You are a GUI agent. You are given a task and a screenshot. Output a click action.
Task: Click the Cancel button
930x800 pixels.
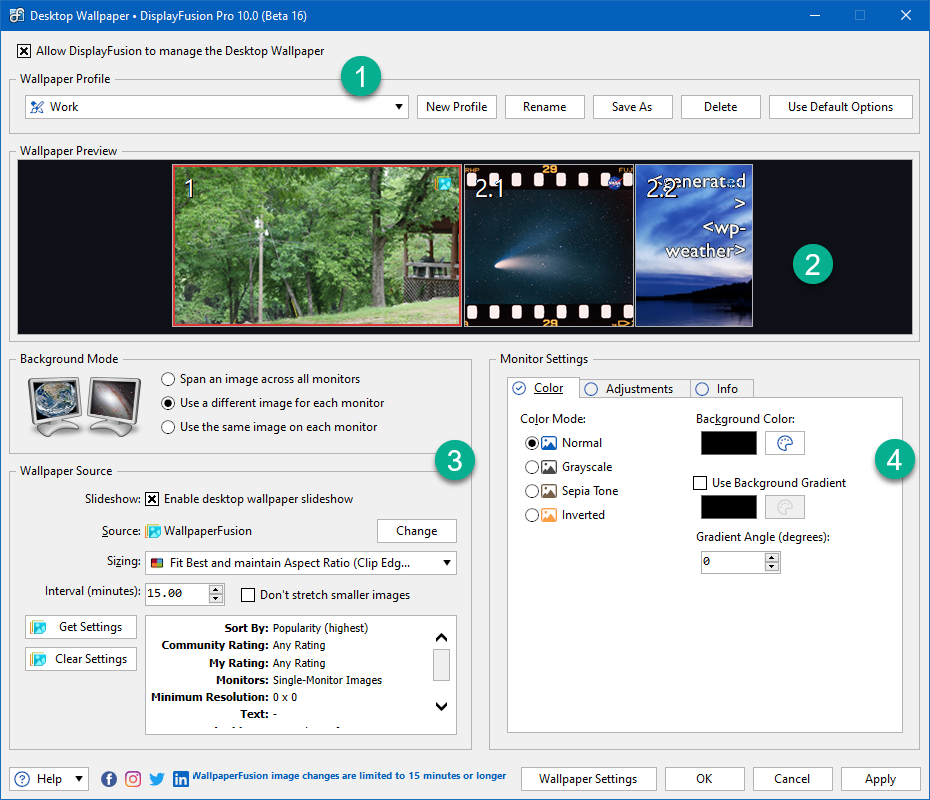tap(792, 779)
